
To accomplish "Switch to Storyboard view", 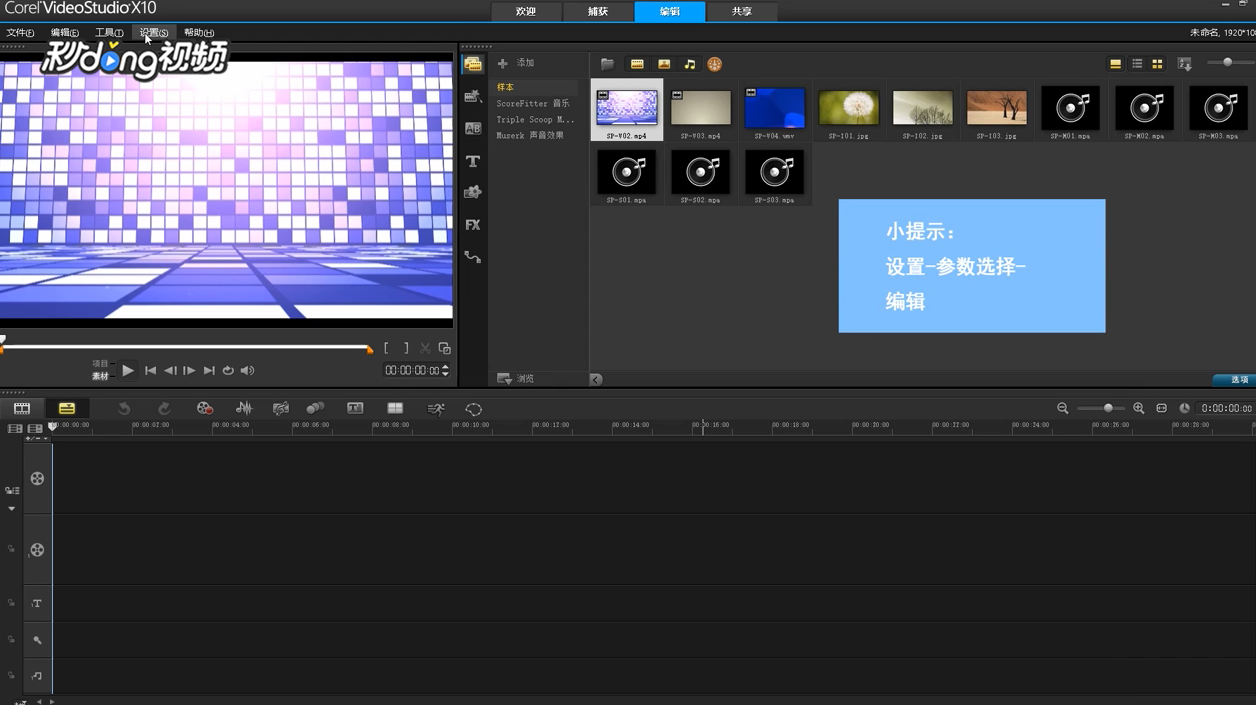I will (x=22, y=408).
